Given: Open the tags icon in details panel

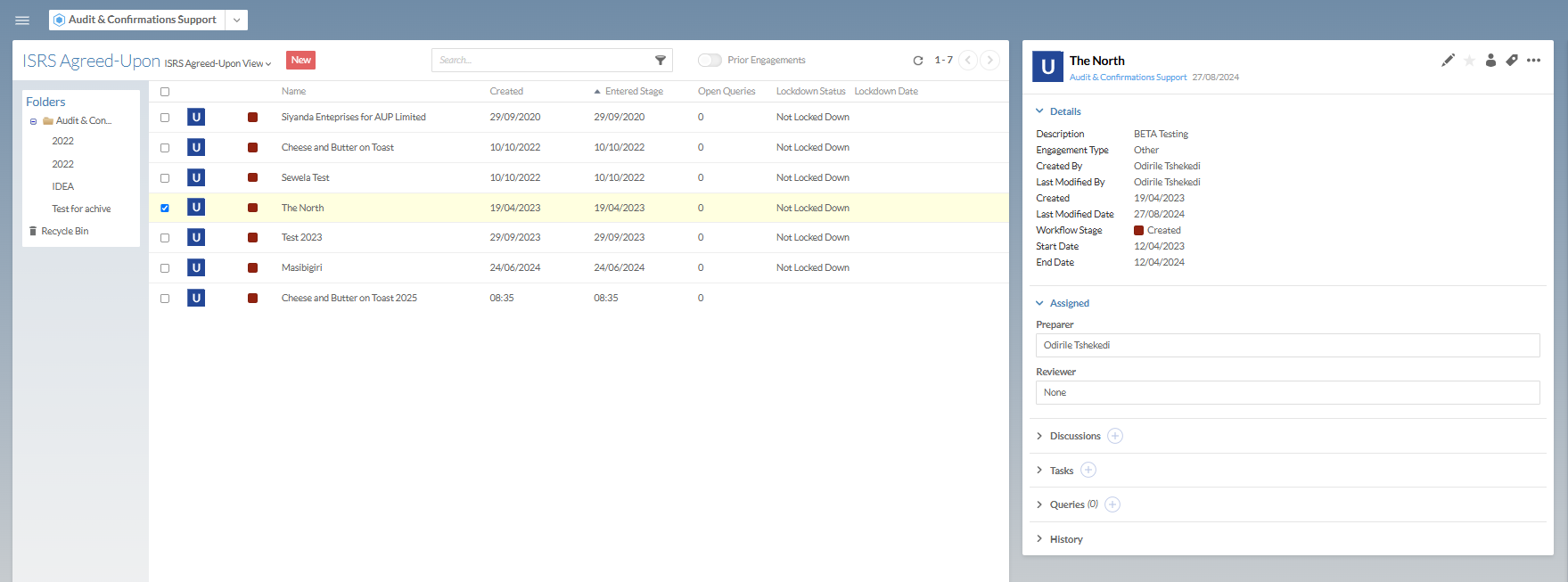Looking at the screenshot, I should pos(1512,61).
